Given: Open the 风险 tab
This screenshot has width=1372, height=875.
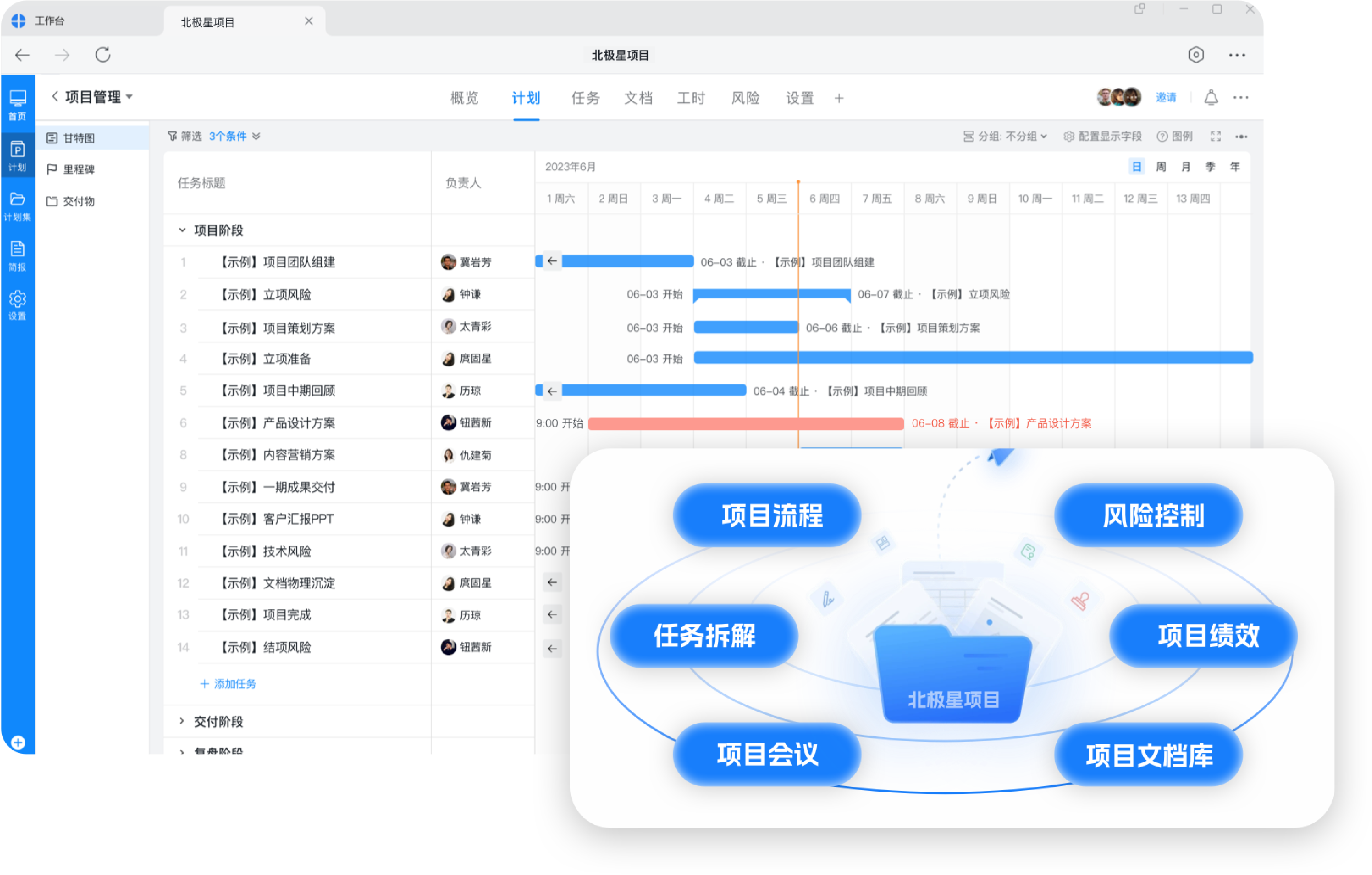Looking at the screenshot, I should point(745,98).
